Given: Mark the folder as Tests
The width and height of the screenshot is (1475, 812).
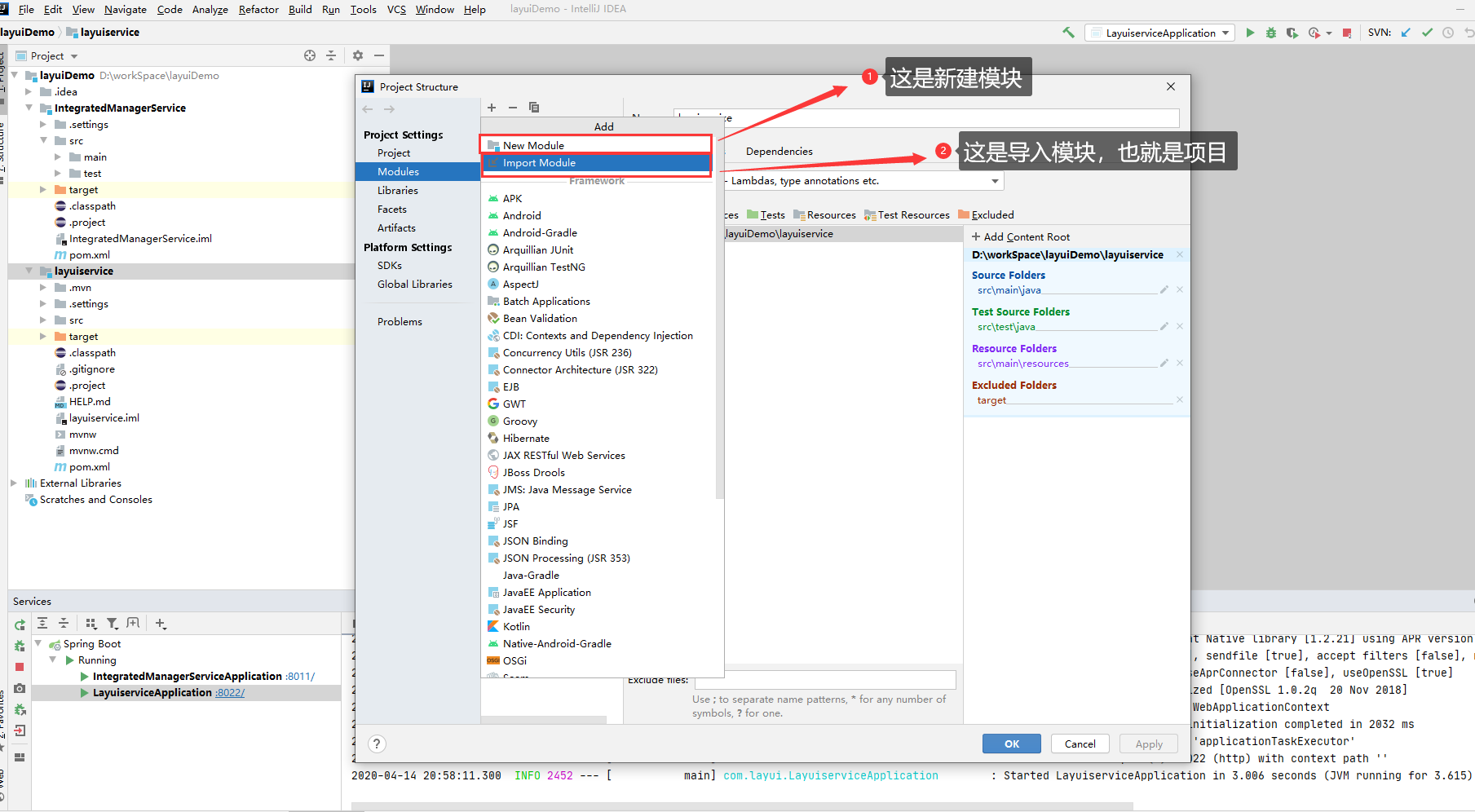Looking at the screenshot, I should pos(766,215).
